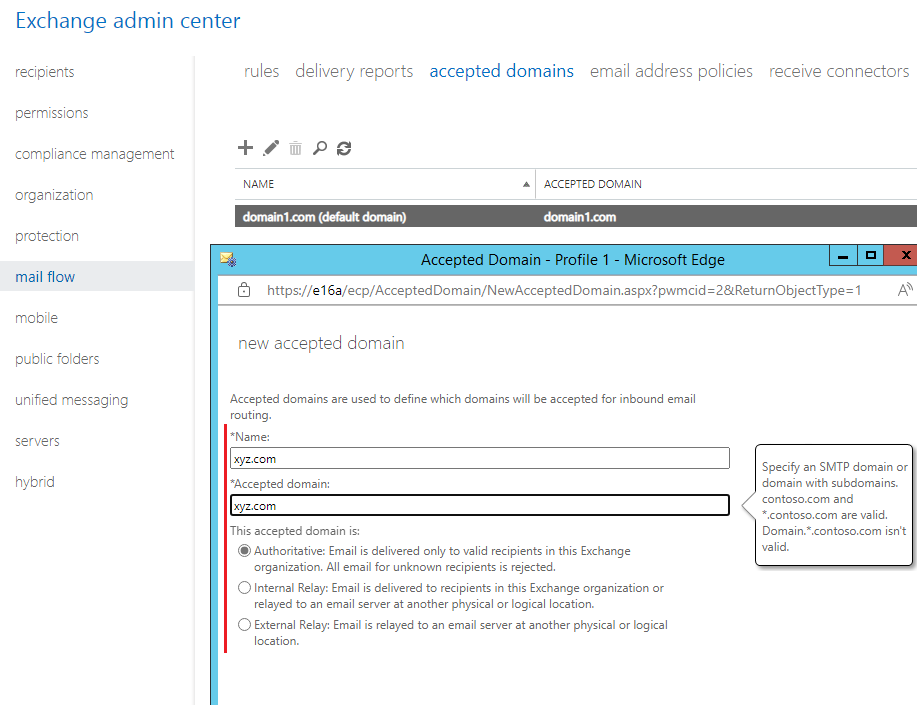Open protection in the sidebar
917x705 pixels.
tap(47, 236)
